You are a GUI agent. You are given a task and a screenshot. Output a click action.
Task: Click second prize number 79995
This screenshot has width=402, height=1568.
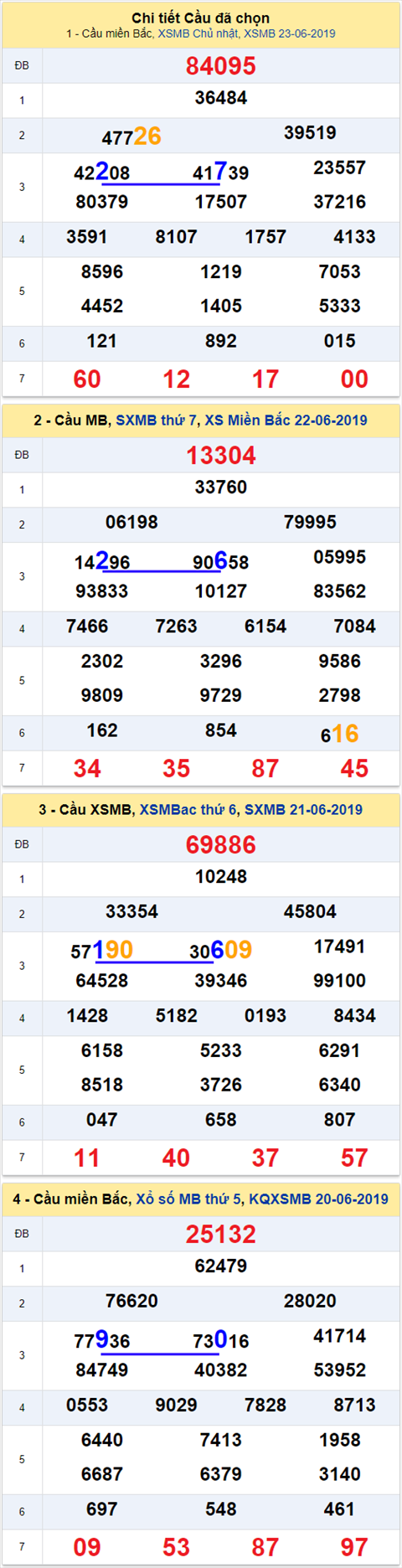click(x=310, y=523)
